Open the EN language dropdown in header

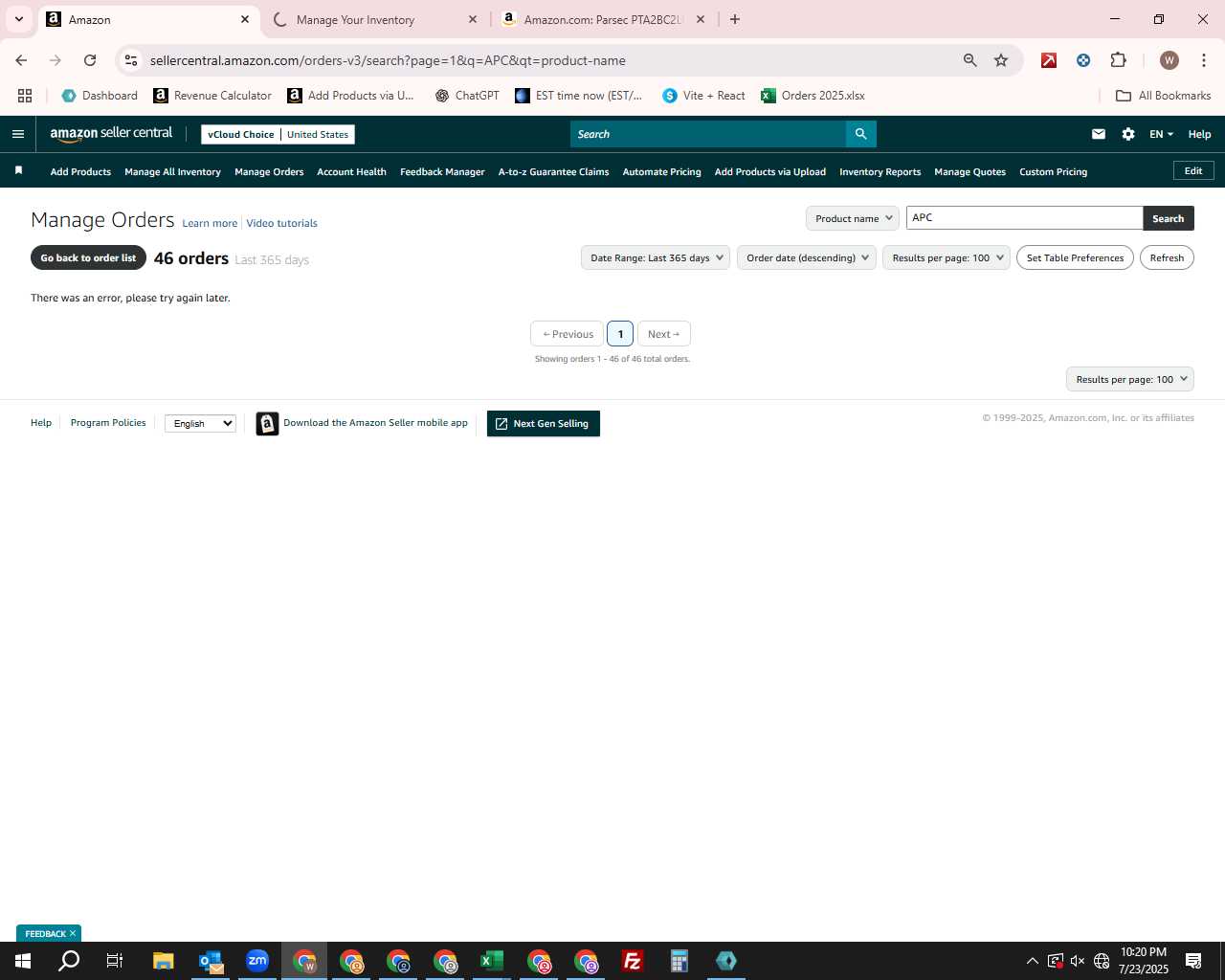pos(1161,134)
